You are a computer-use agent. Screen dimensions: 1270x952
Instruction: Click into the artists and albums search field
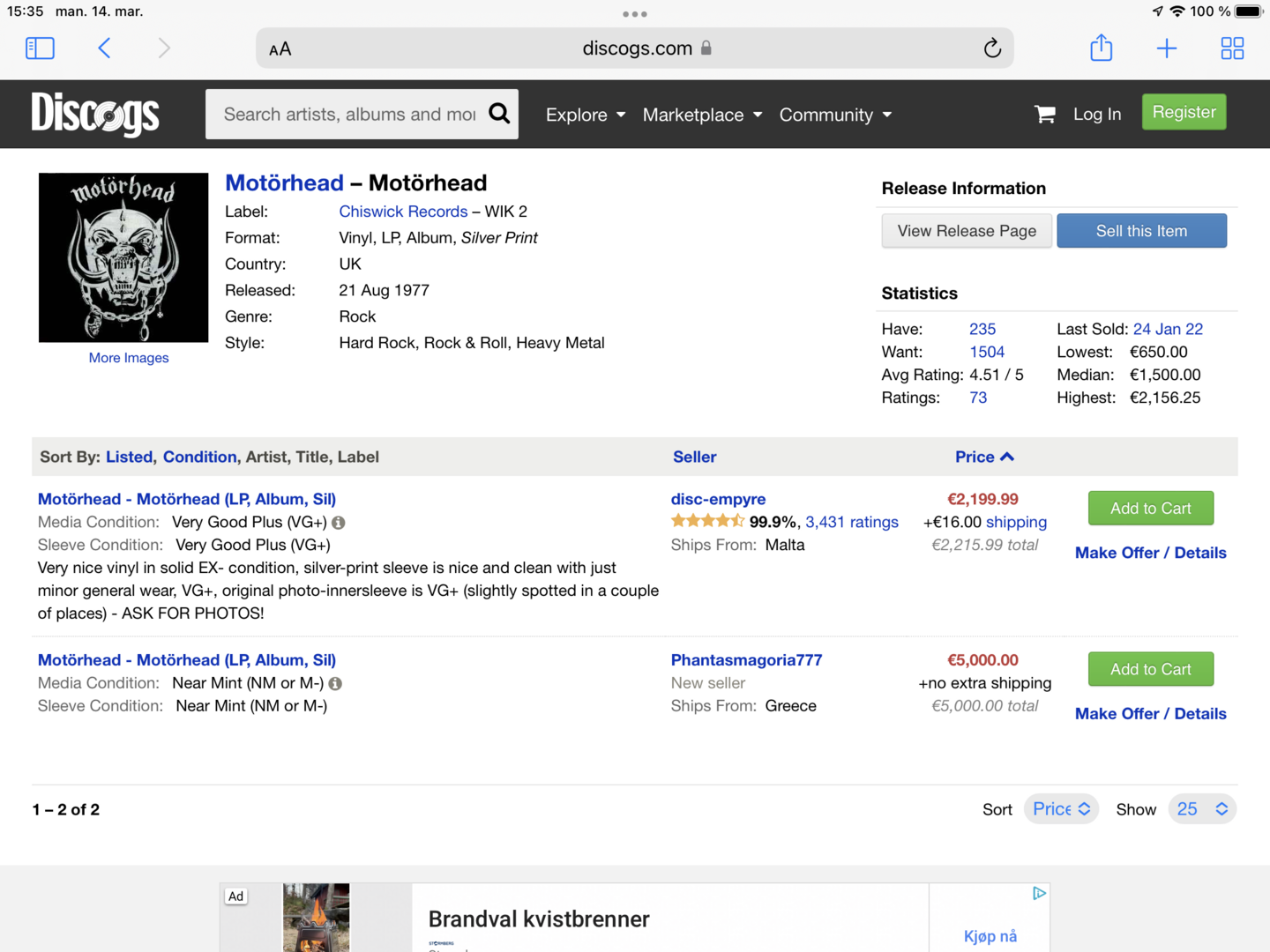(x=349, y=115)
